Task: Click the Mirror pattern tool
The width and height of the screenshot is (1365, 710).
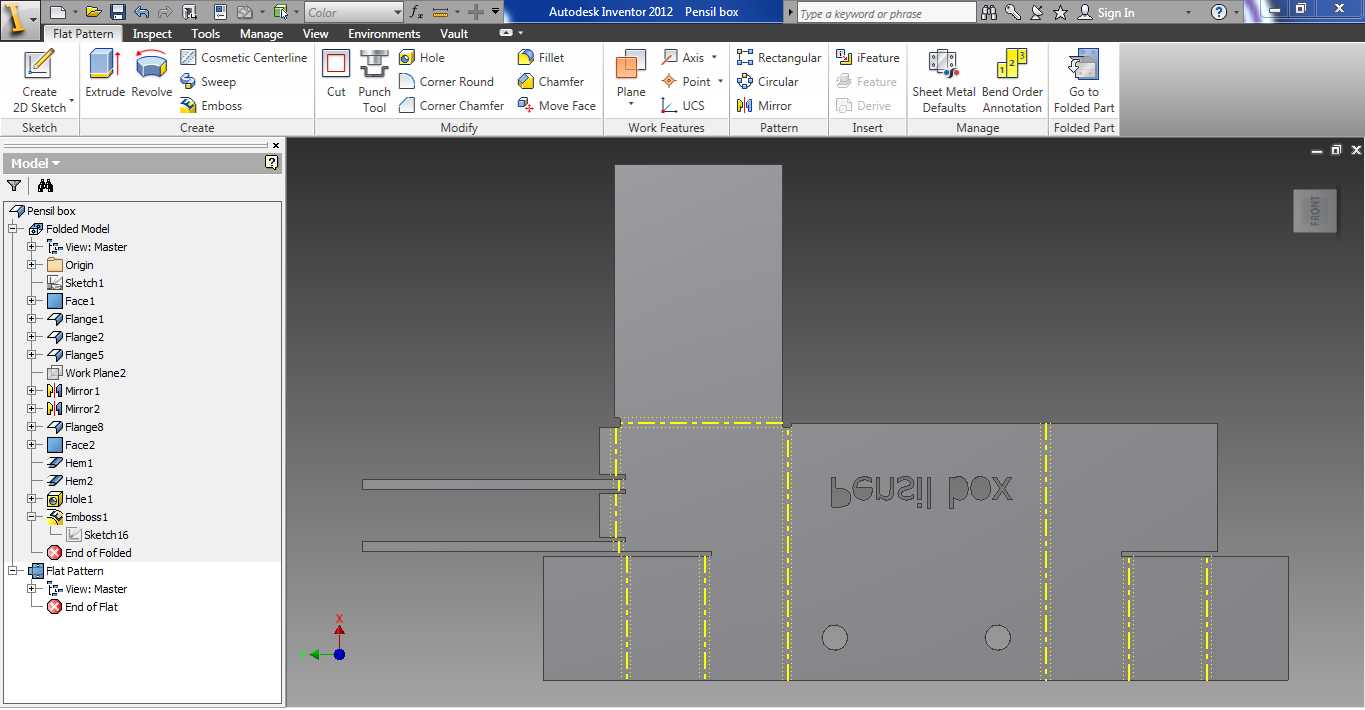Action: [764, 105]
